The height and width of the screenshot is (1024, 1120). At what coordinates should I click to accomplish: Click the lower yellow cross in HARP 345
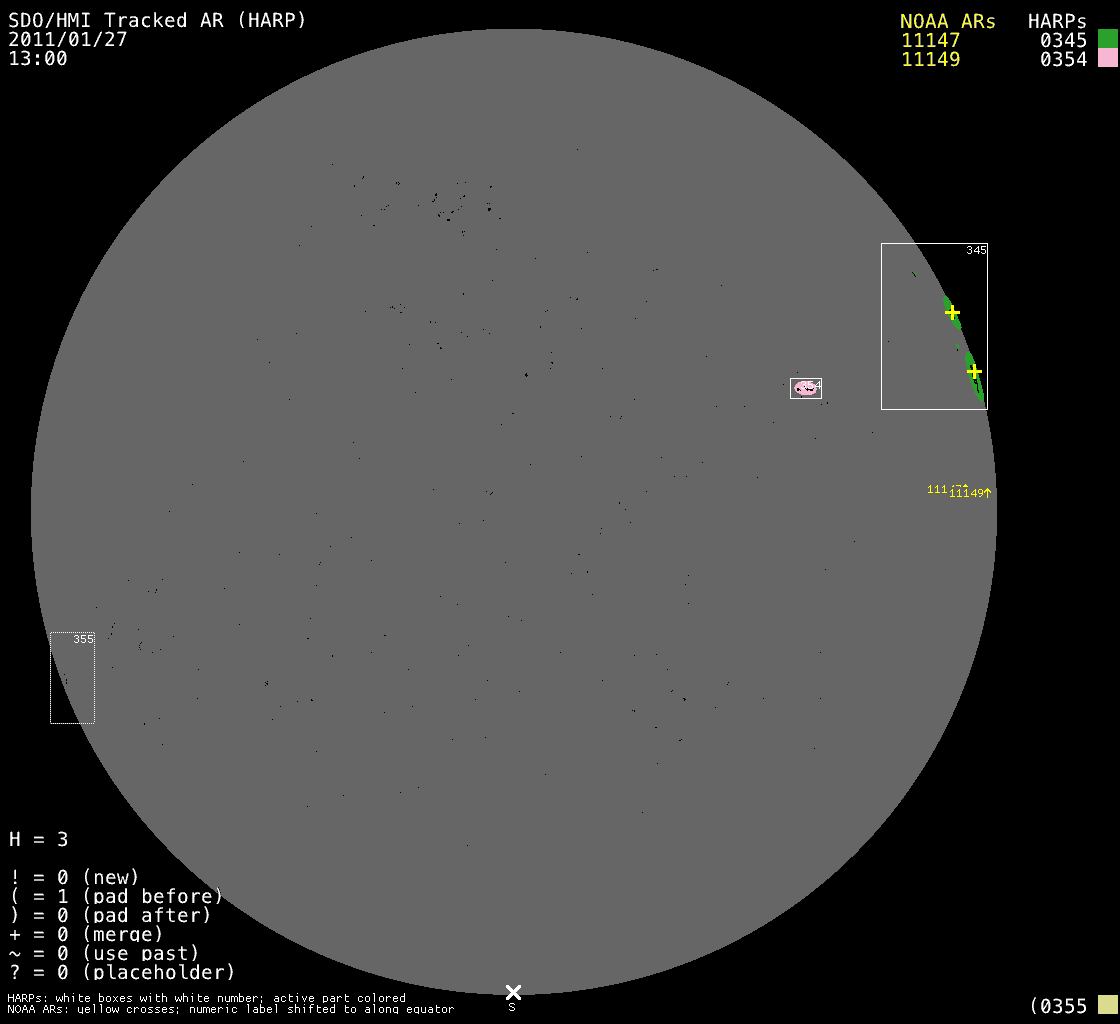pyautogui.click(x=974, y=372)
